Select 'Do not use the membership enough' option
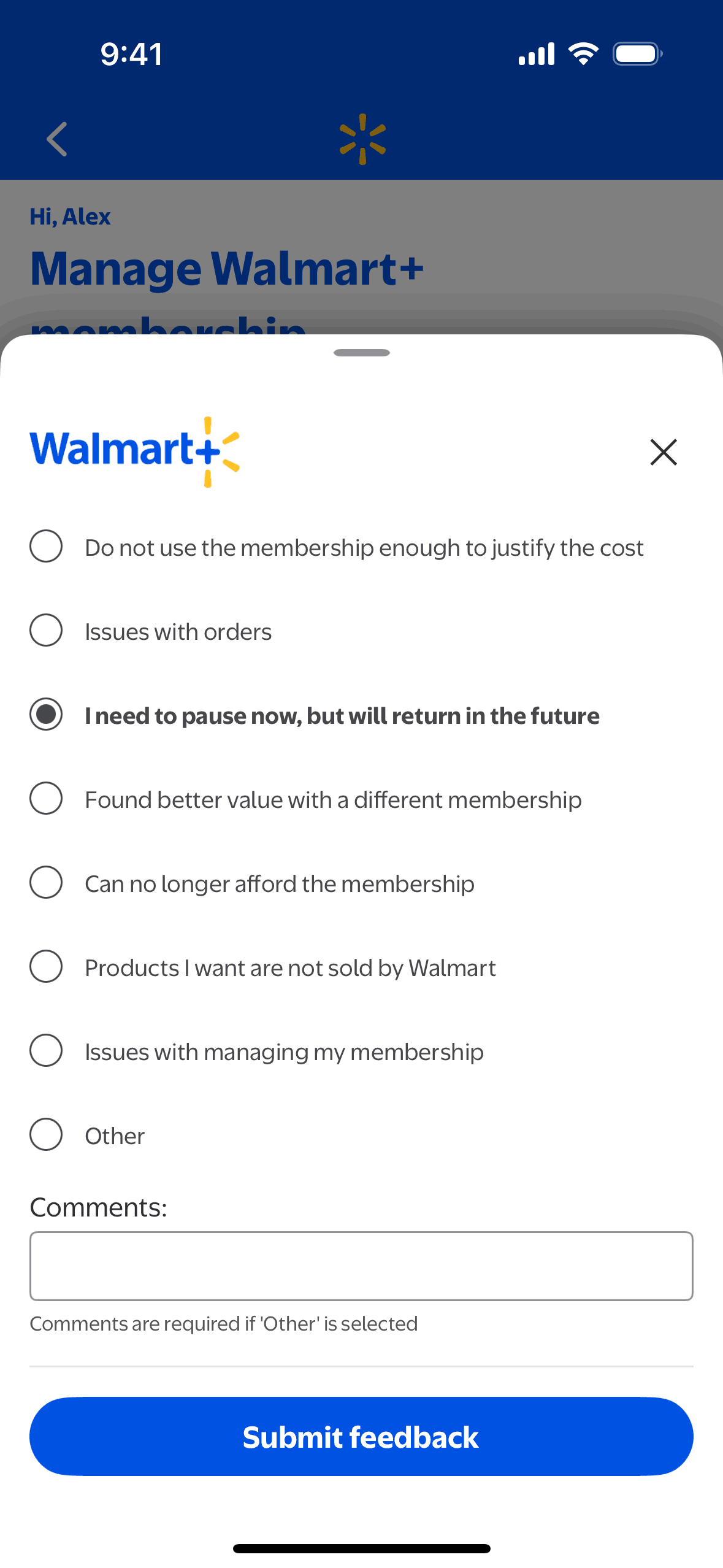 pyautogui.click(x=46, y=546)
